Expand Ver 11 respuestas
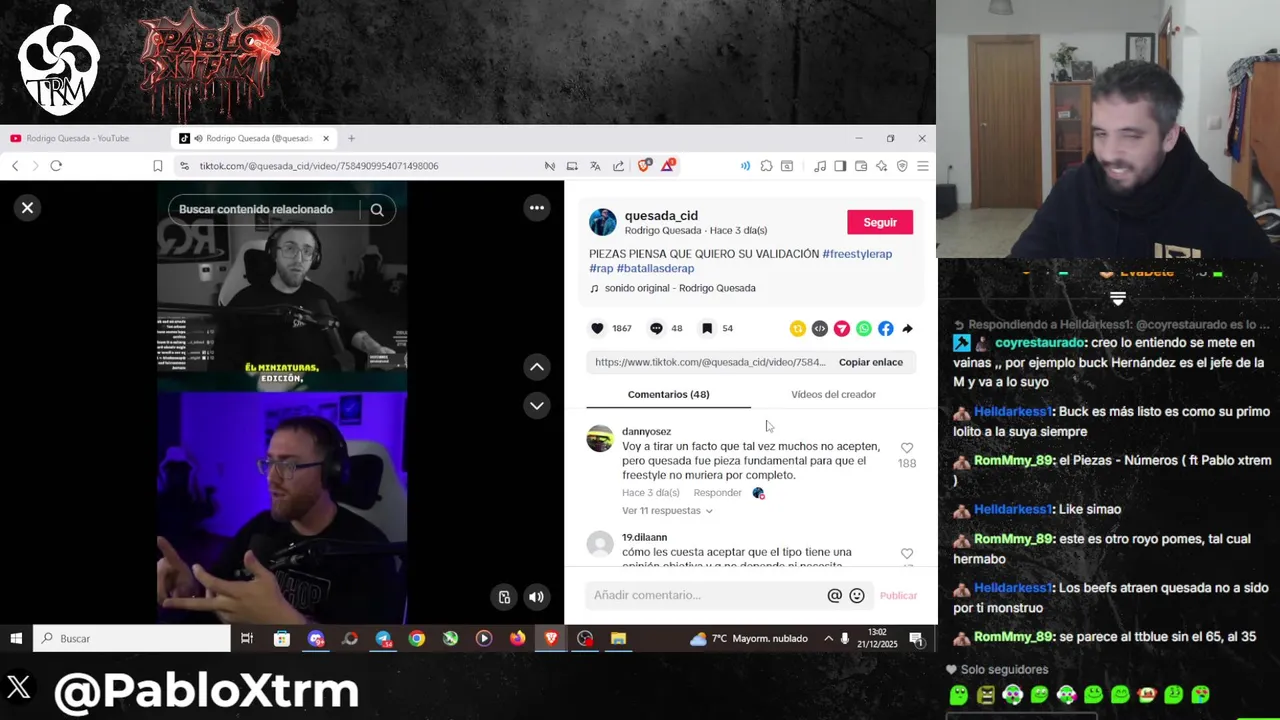 pyautogui.click(x=667, y=511)
